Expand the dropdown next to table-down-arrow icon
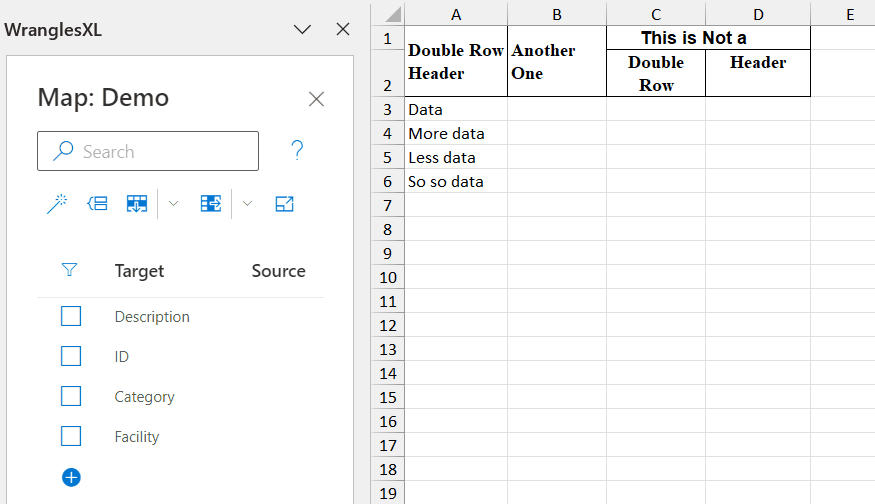The width and height of the screenshot is (875, 504). click(173, 204)
